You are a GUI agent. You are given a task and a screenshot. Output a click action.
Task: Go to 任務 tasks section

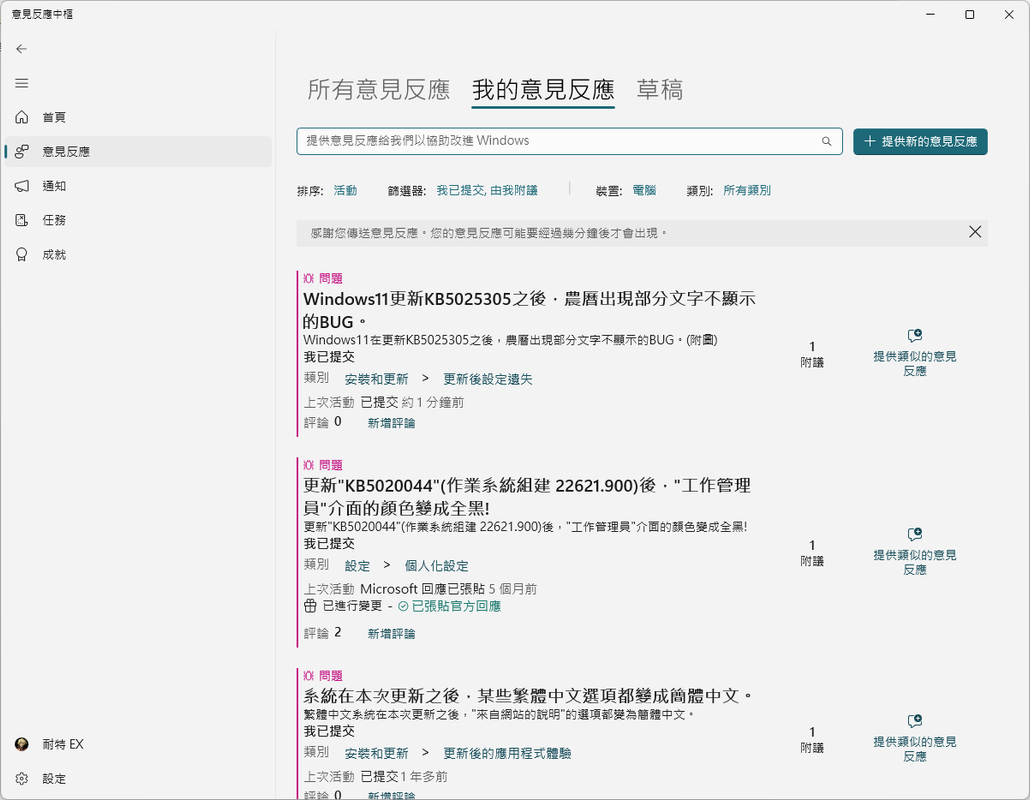click(x=138, y=220)
